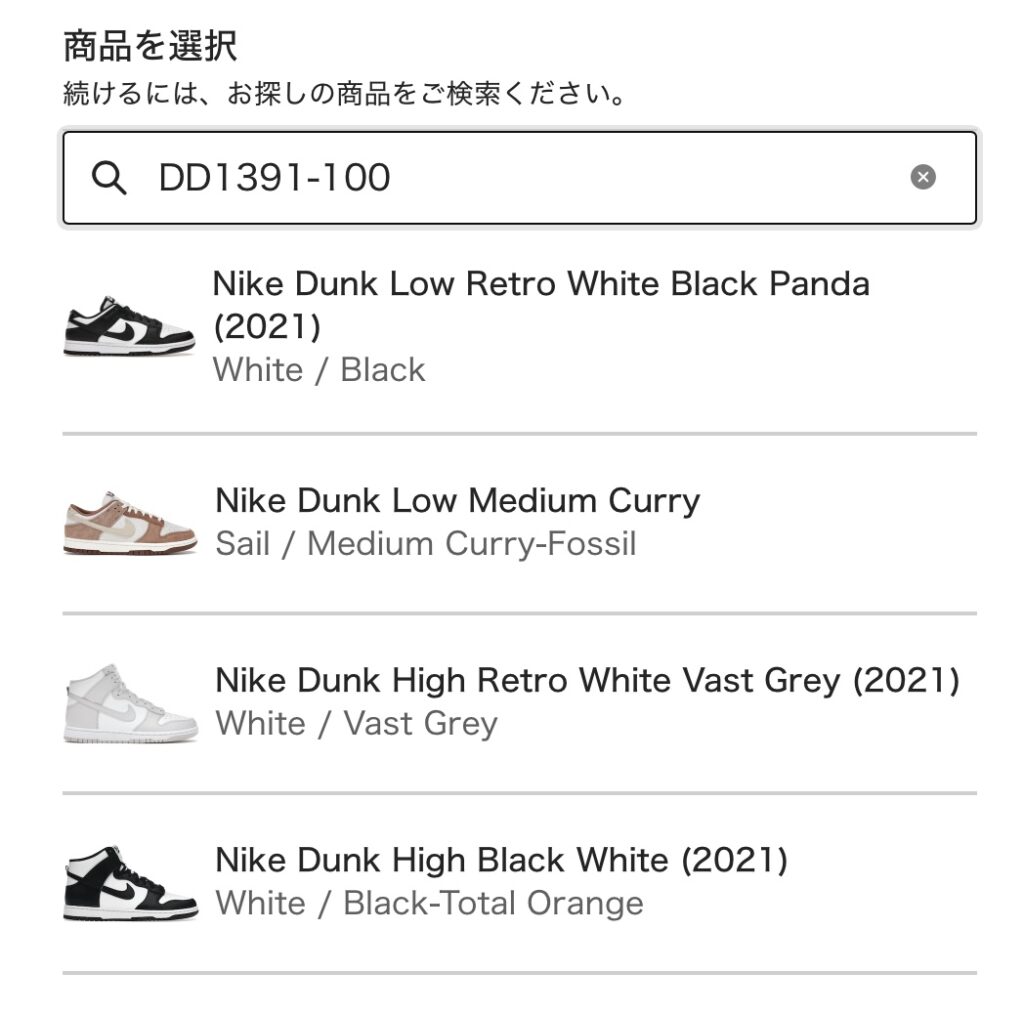Click the Sail / Medium Curry-Fossil colorway text
Image resolution: width=1024 pixels, height=1014 pixels.
(x=426, y=544)
